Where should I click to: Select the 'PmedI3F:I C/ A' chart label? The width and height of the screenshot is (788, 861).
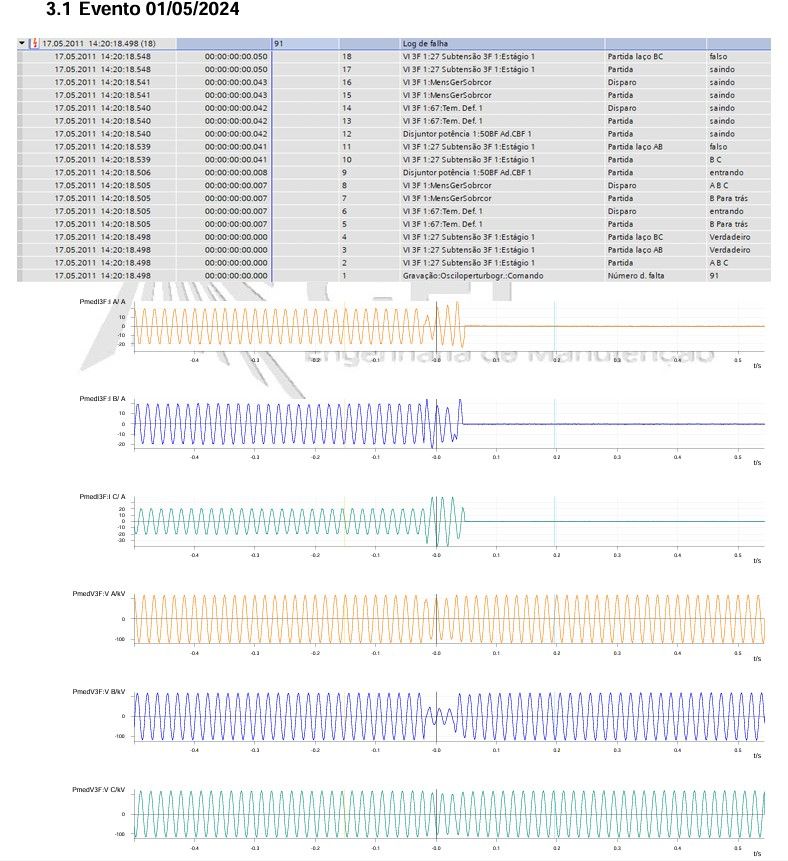tap(102, 496)
